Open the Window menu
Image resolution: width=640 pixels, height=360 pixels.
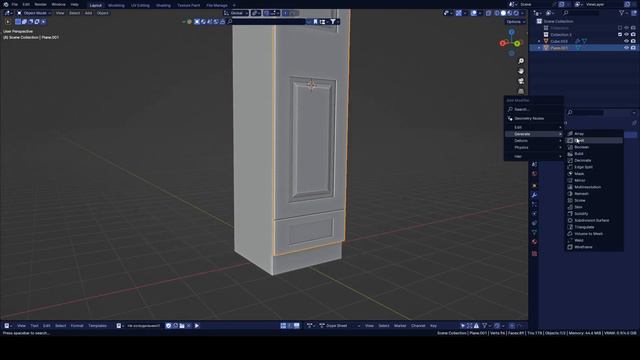pyautogui.click(x=58, y=4)
